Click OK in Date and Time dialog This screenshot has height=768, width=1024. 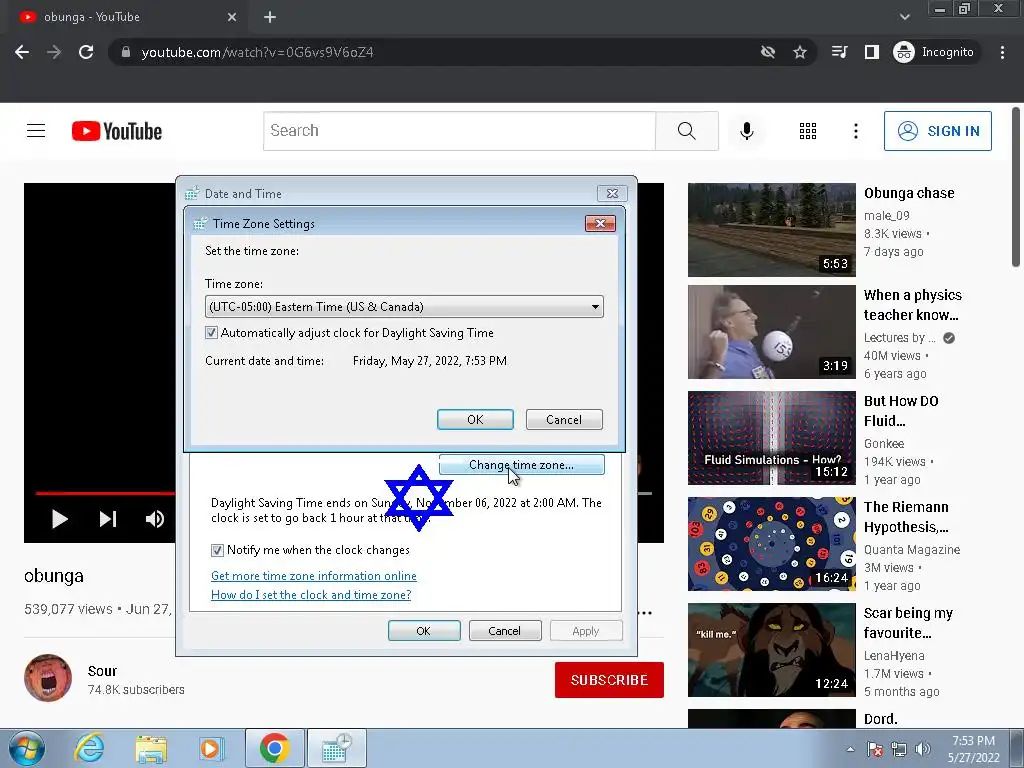point(424,631)
